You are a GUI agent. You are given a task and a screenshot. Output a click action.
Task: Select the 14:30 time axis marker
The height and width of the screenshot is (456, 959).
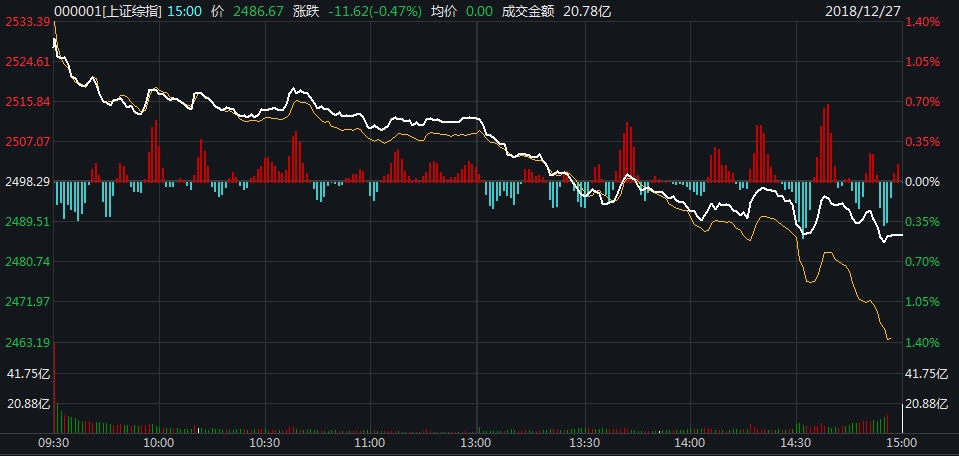tap(795, 442)
